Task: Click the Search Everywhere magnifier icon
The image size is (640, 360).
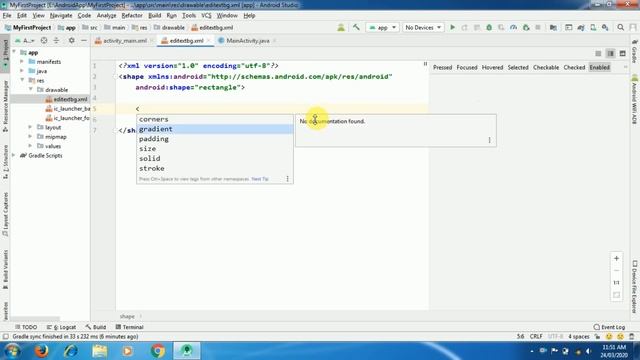Action: [x=620, y=27]
